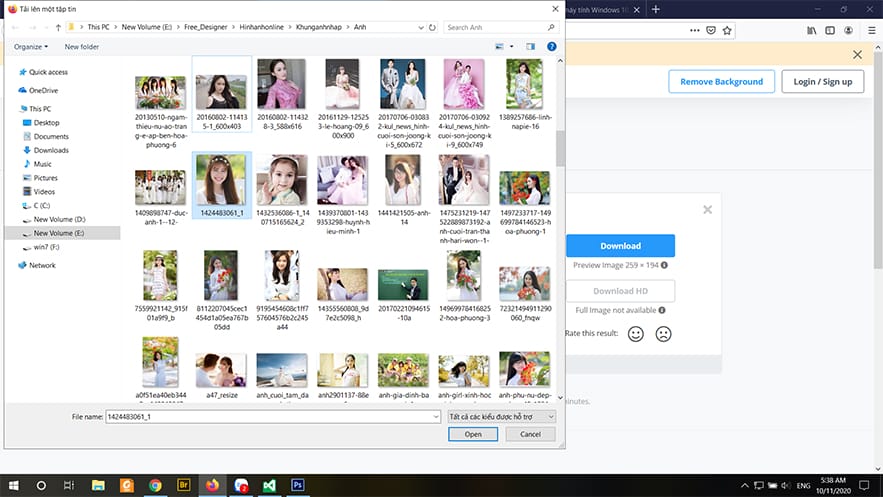This screenshot has height=497, width=883.
Task: Click the Up one level arrow
Action: (58, 27)
